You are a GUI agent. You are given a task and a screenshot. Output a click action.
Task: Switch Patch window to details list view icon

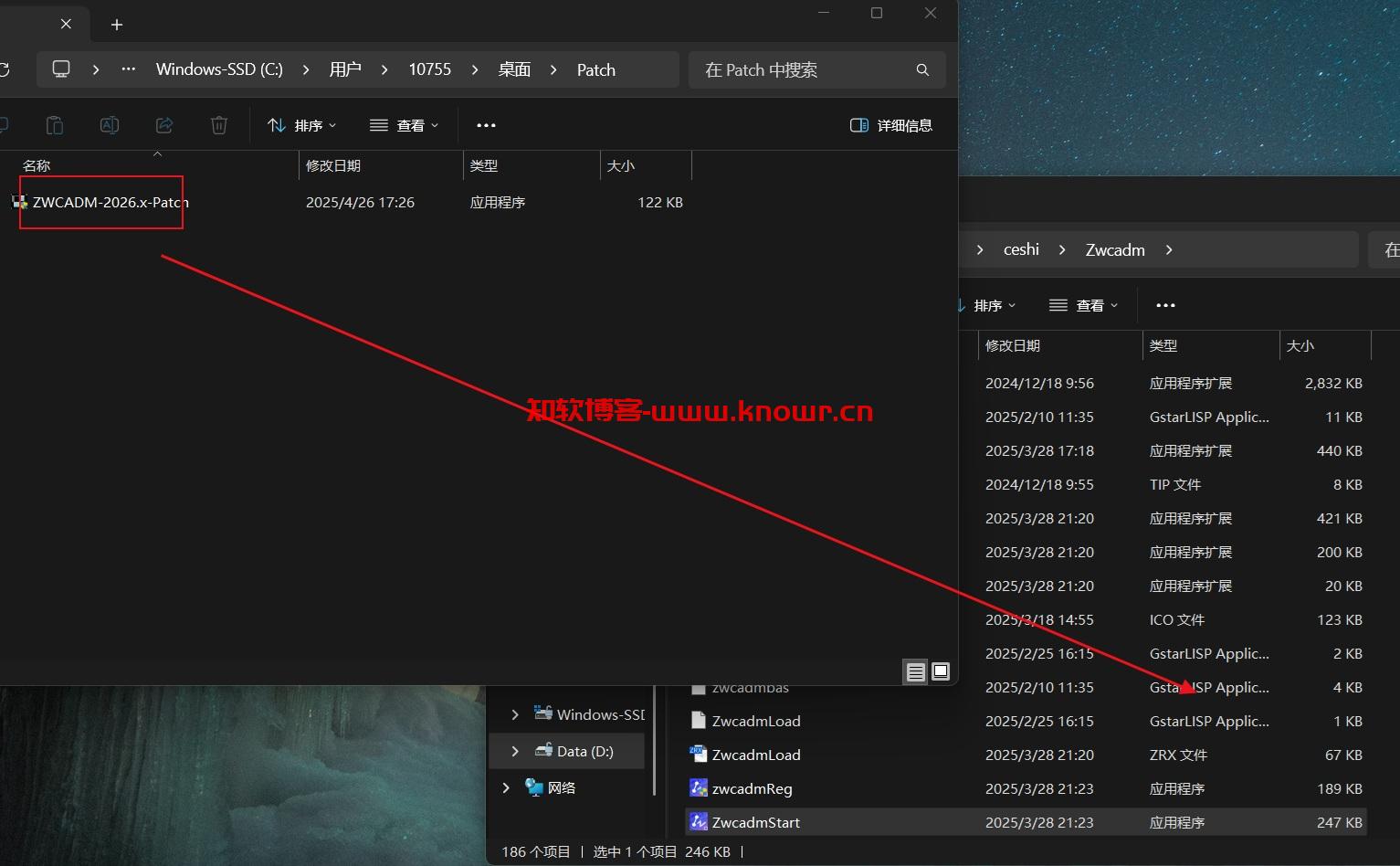click(915, 672)
